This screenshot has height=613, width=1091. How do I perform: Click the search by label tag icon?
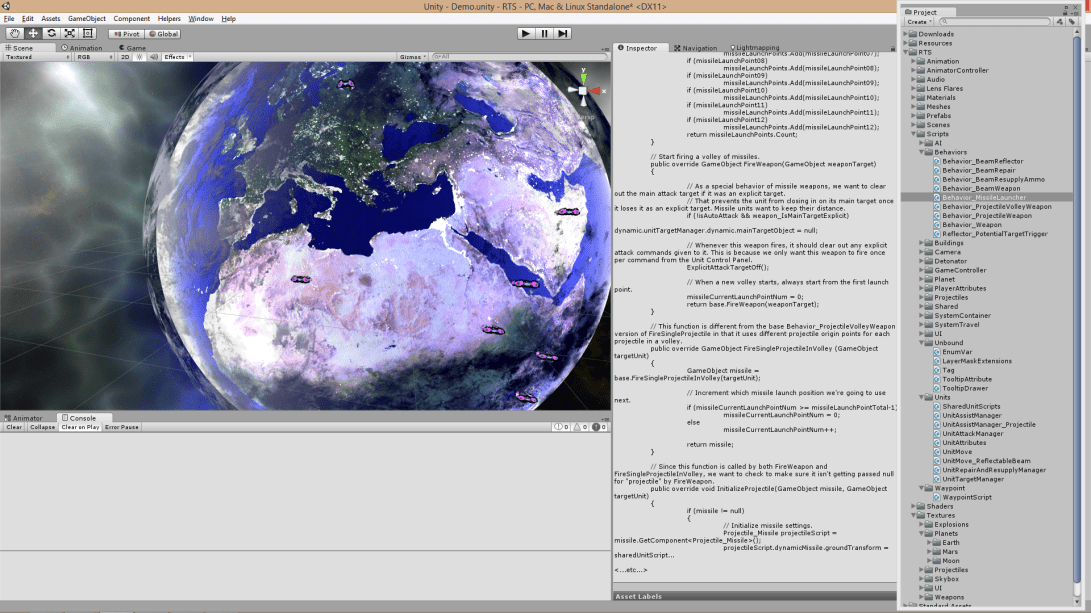pos(1071,21)
